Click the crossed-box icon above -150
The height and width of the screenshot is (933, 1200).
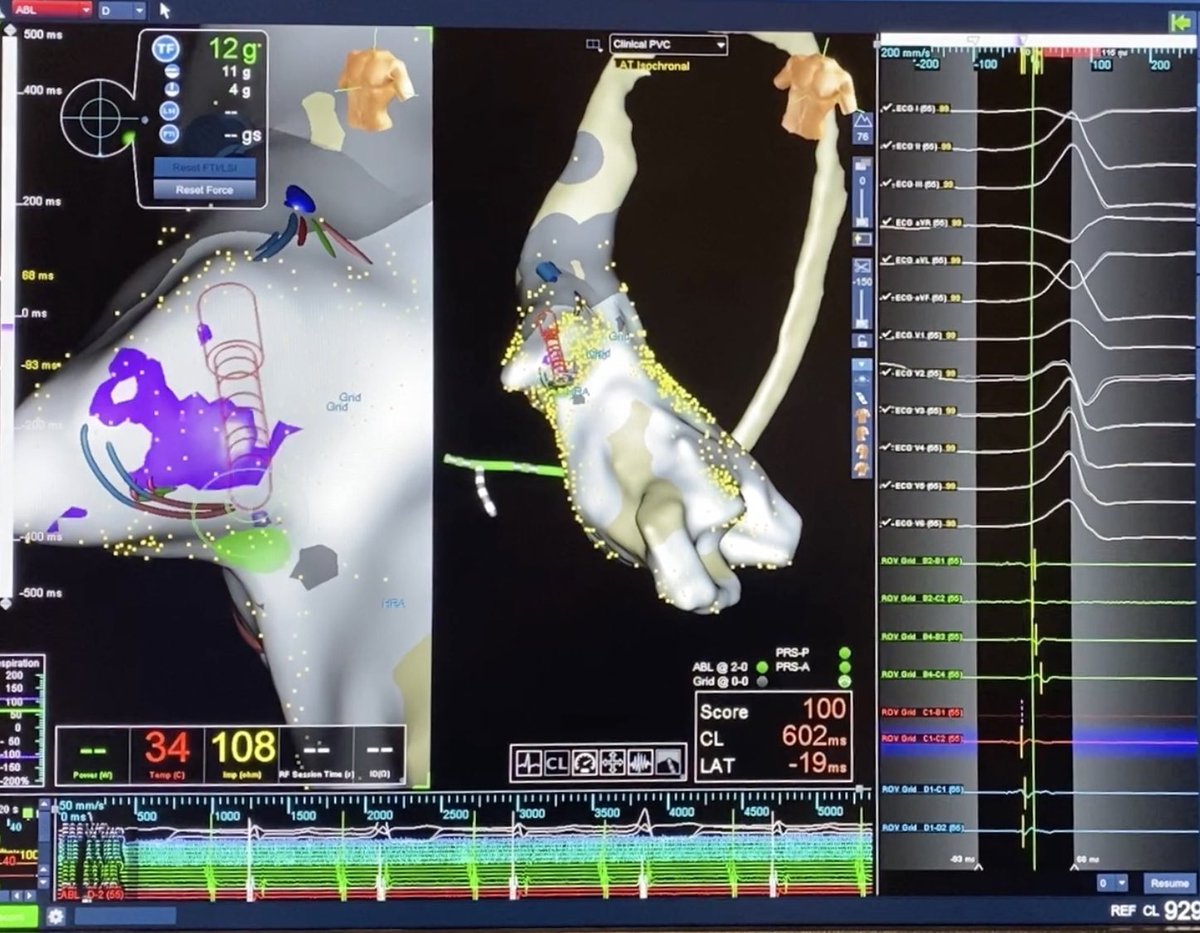point(862,267)
